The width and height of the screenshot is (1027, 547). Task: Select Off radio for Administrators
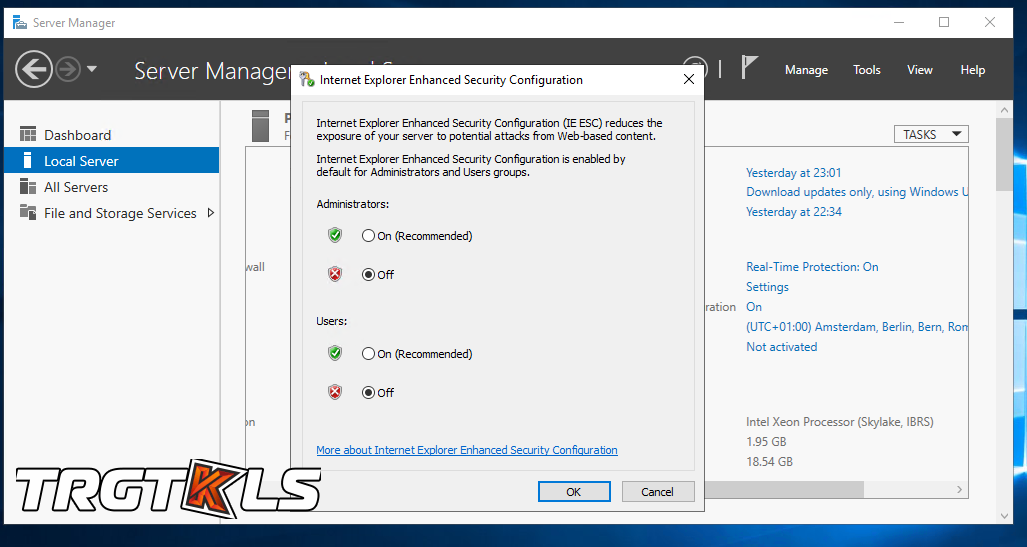pos(369,275)
